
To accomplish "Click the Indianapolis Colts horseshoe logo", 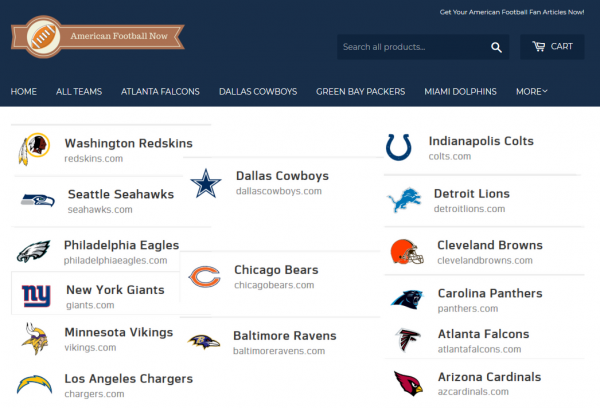I will 399,148.
